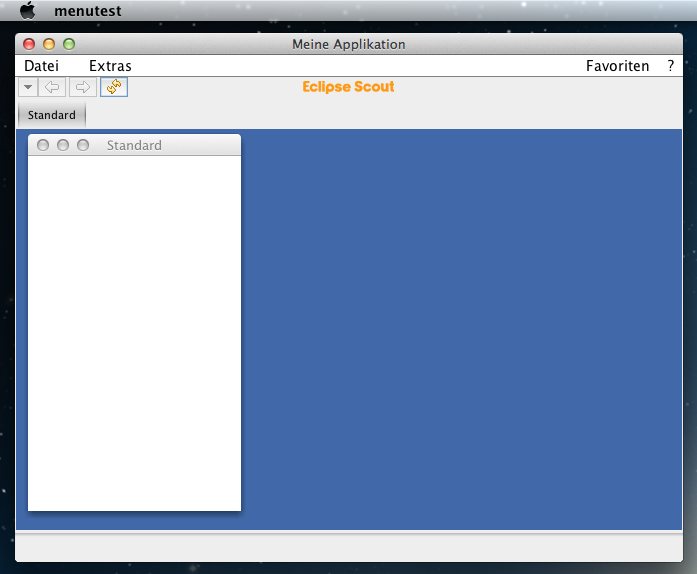This screenshot has height=574, width=697.
Task: Minimize the Meine Applikation window
Action: (x=49, y=44)
